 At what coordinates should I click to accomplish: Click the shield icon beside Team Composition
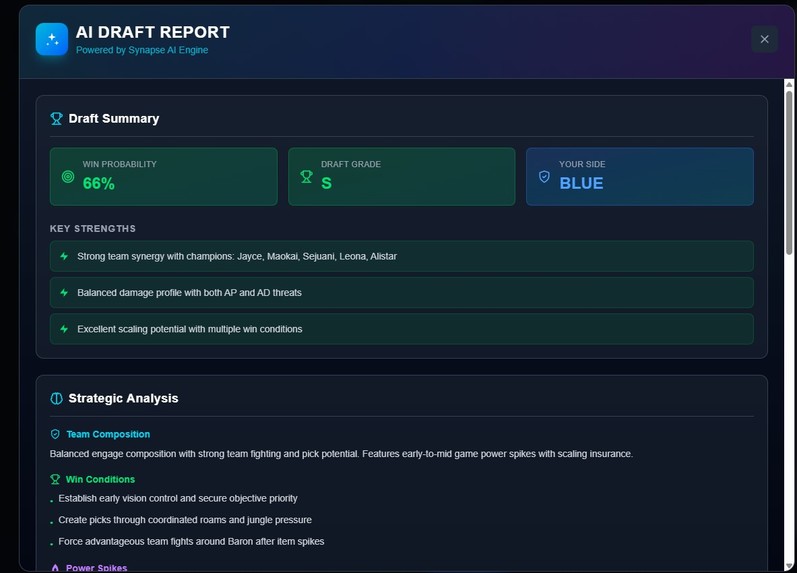(x=55, y=434)
